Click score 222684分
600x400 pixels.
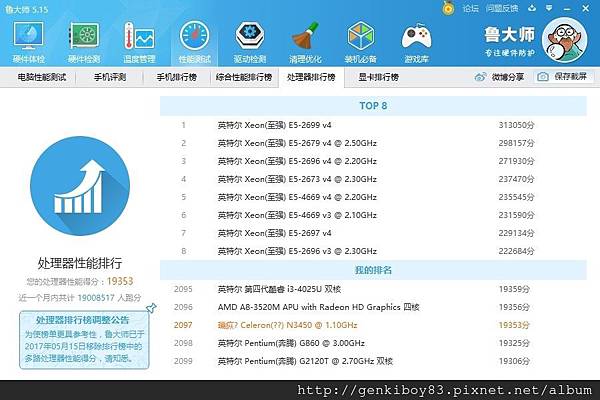tap(516, 251)
